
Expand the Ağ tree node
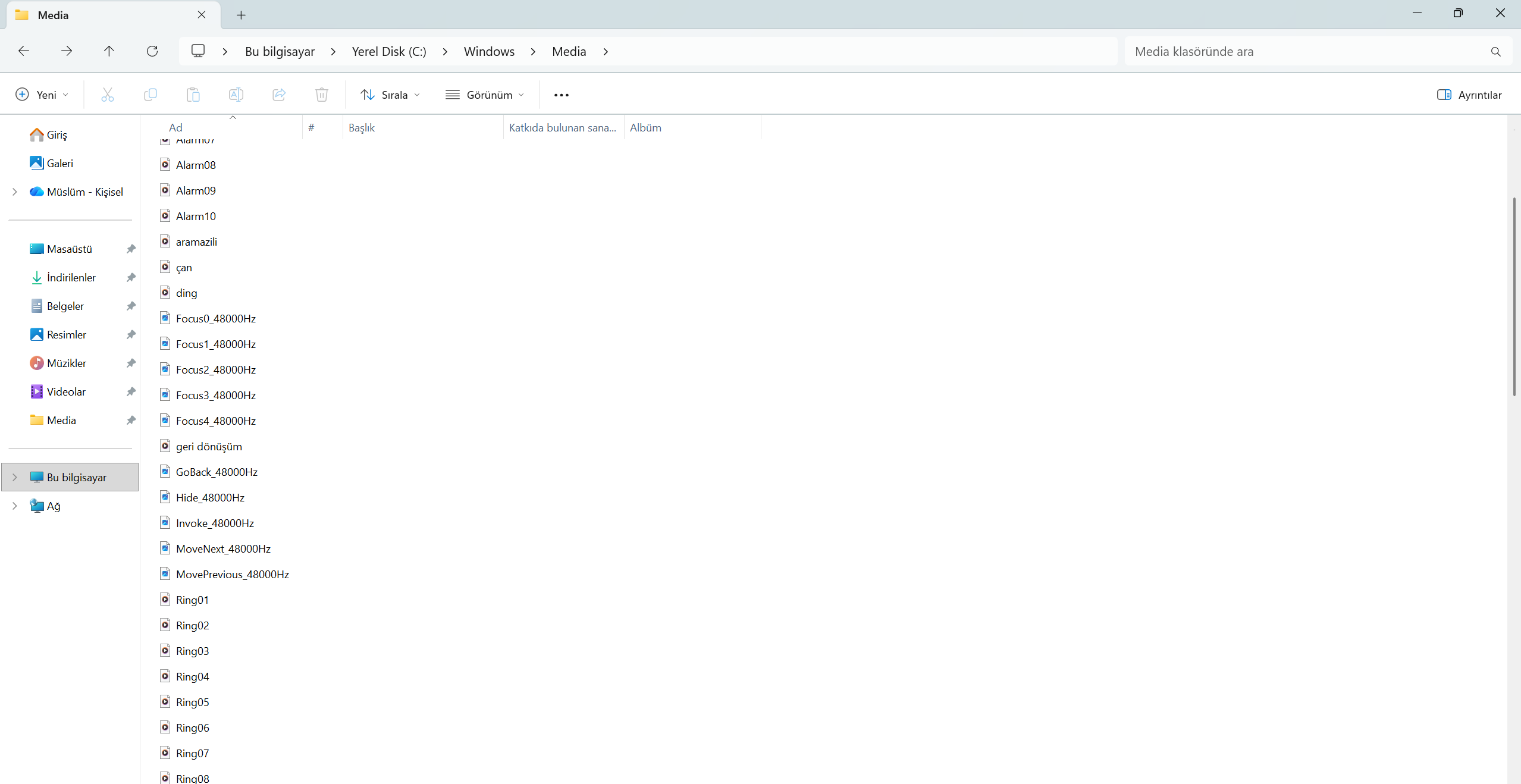[x=15, y=506]
